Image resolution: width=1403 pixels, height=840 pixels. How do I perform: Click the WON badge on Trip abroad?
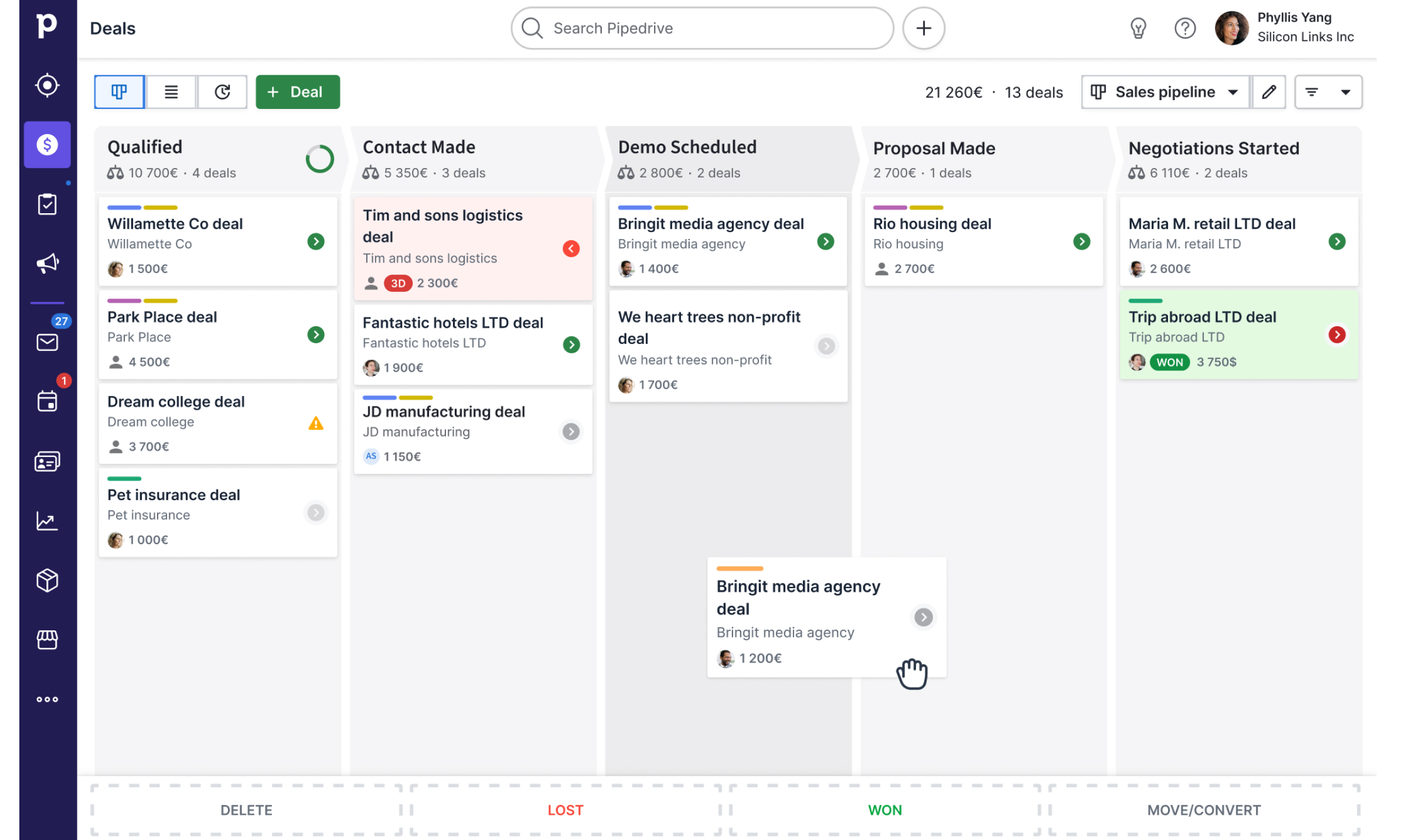click(x=1170, y=362)
